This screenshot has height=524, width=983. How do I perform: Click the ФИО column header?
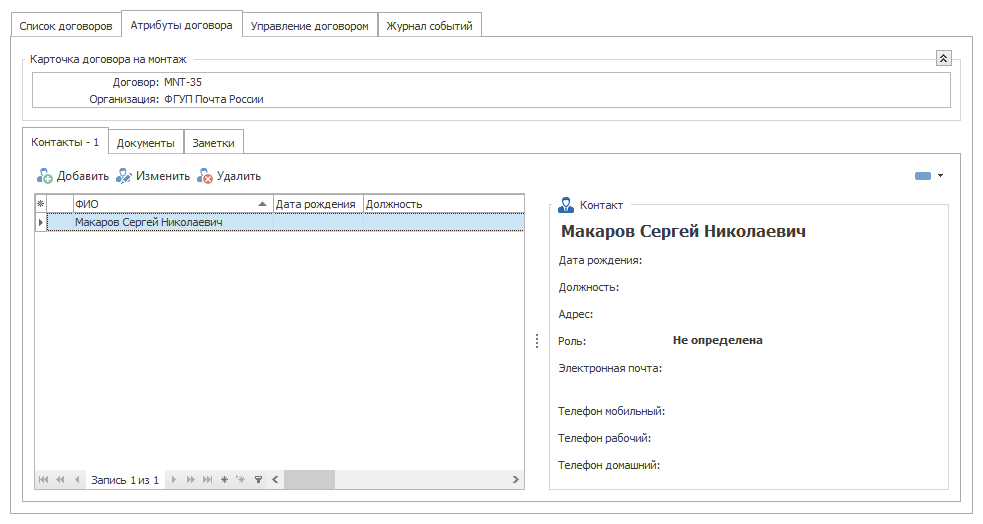tap(173, 204)
